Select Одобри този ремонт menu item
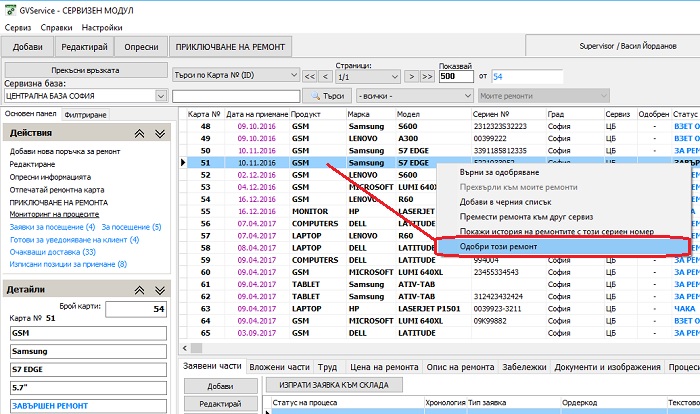 coord(562,247)
